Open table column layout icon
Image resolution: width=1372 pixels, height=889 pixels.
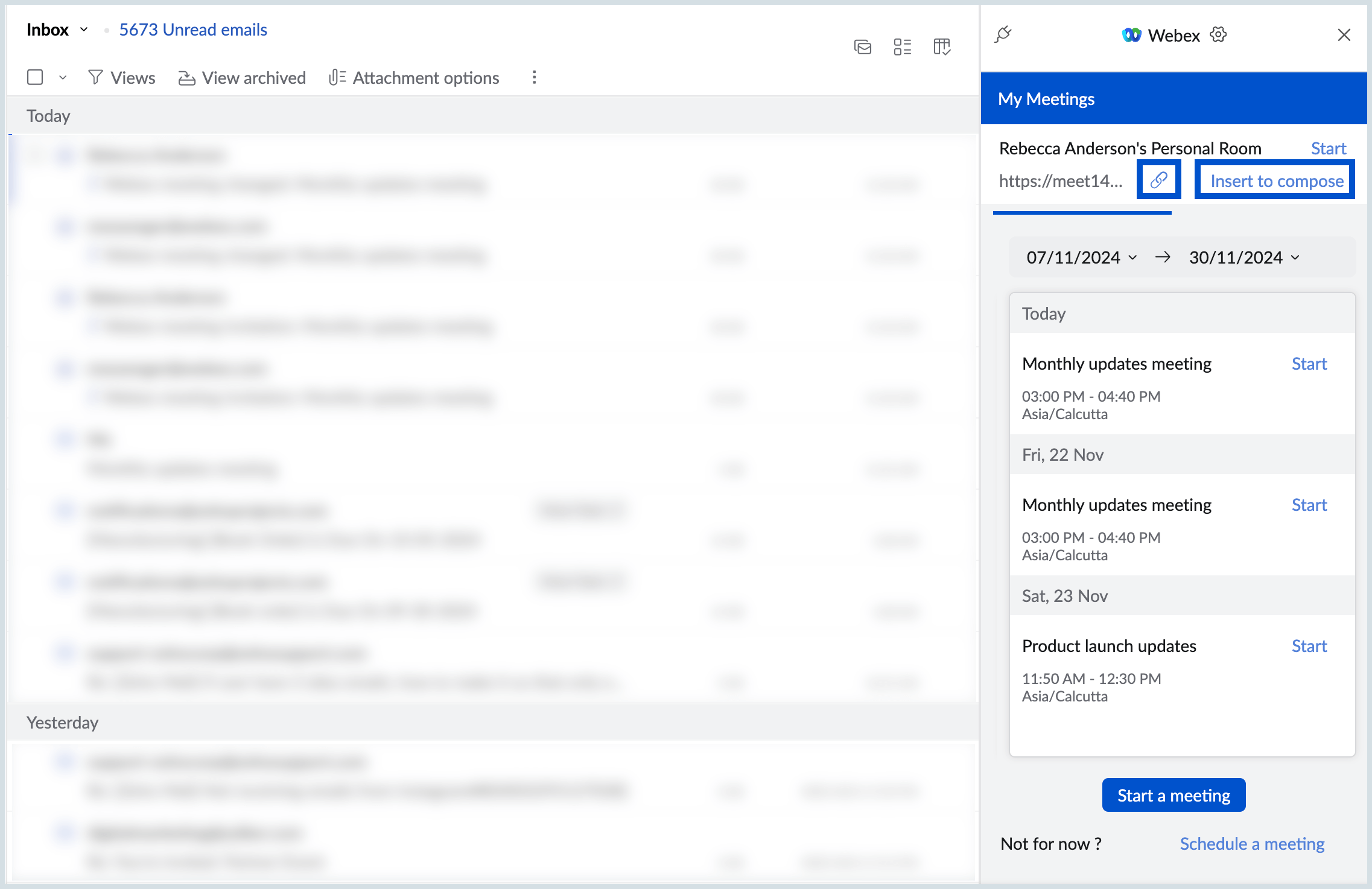[x=942, y=46]
